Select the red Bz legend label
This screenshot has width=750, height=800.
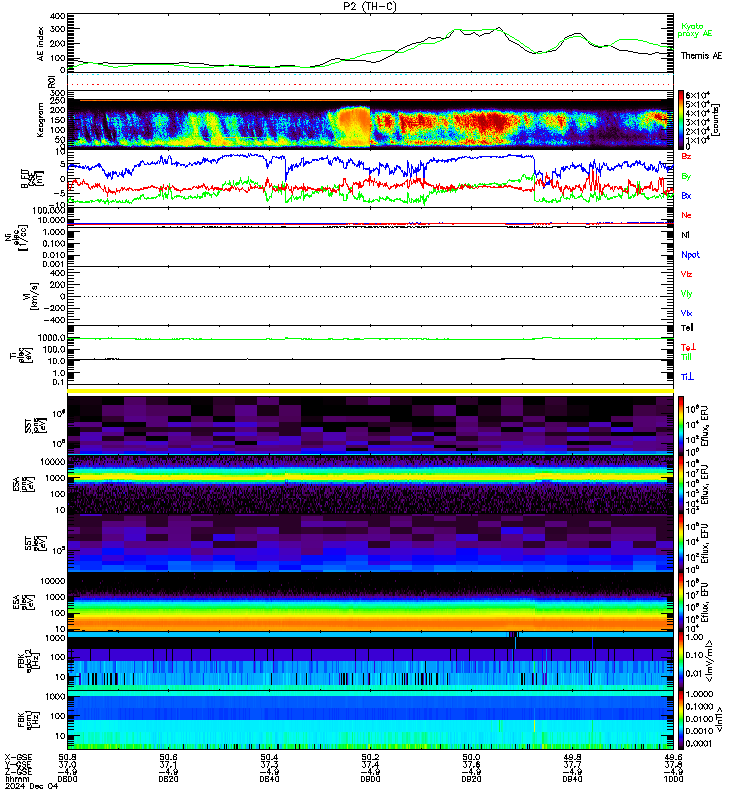686,156
